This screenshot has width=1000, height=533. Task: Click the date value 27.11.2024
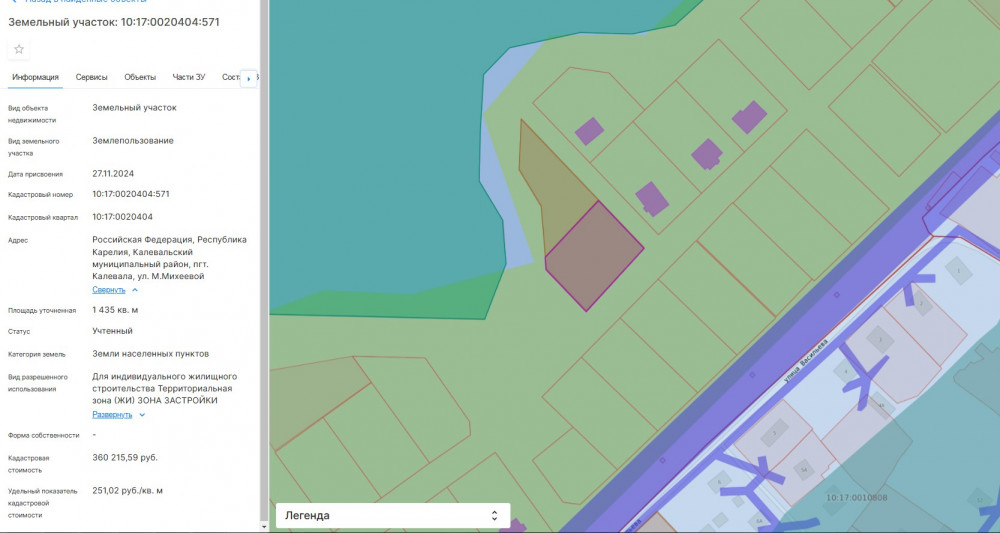click(113, 173)
